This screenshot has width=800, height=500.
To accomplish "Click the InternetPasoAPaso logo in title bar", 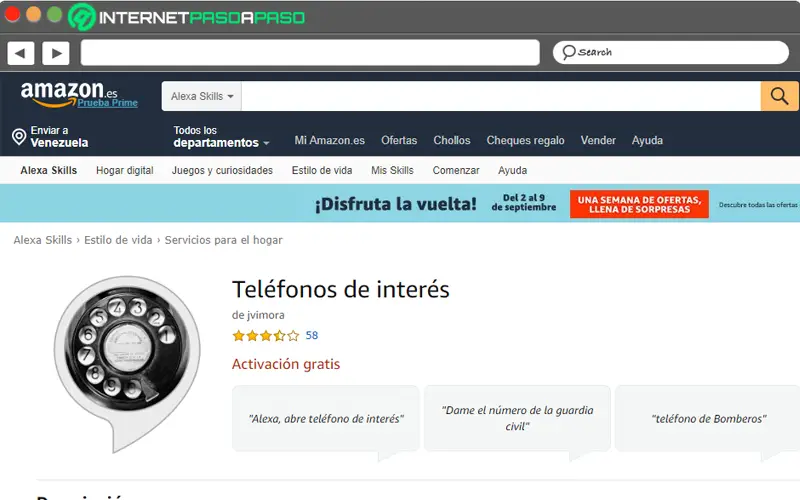I will click(x=187, y=17).
